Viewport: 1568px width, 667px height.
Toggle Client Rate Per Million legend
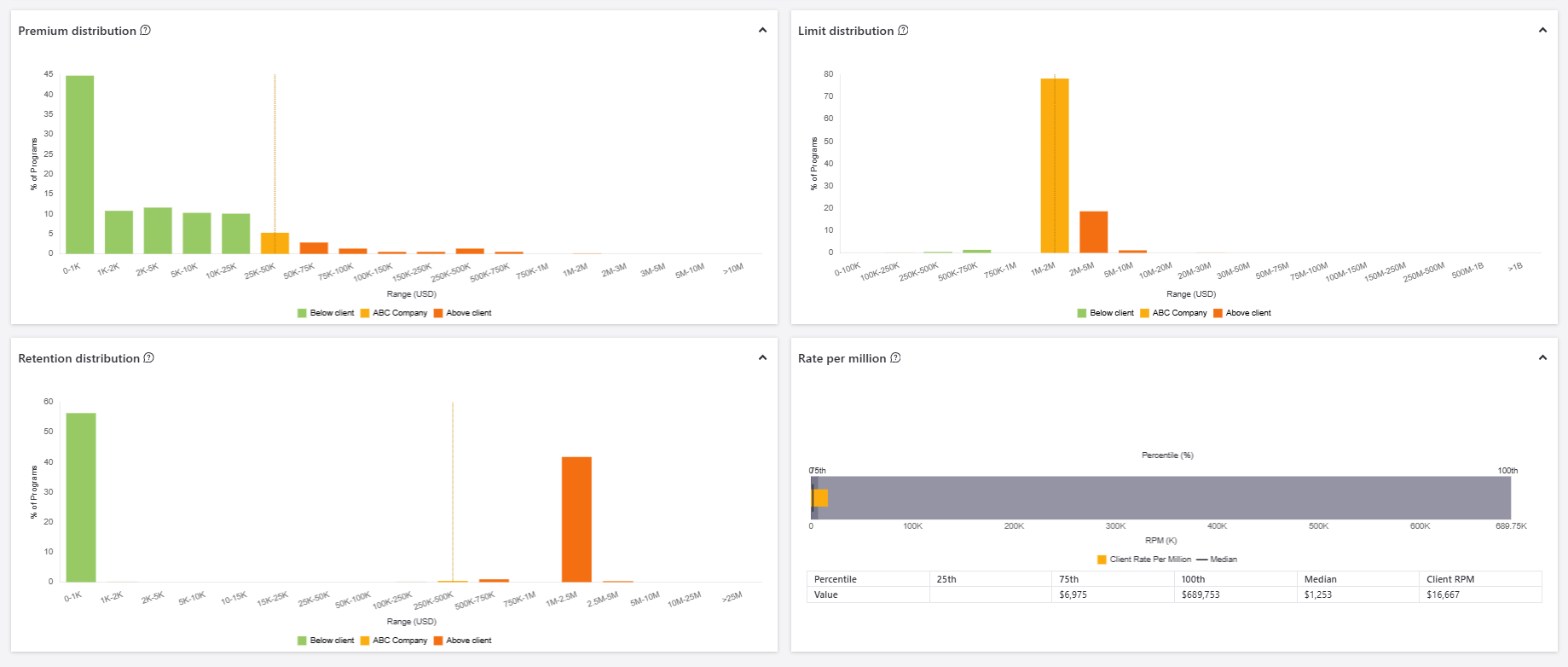click(x=1144, y=560)
